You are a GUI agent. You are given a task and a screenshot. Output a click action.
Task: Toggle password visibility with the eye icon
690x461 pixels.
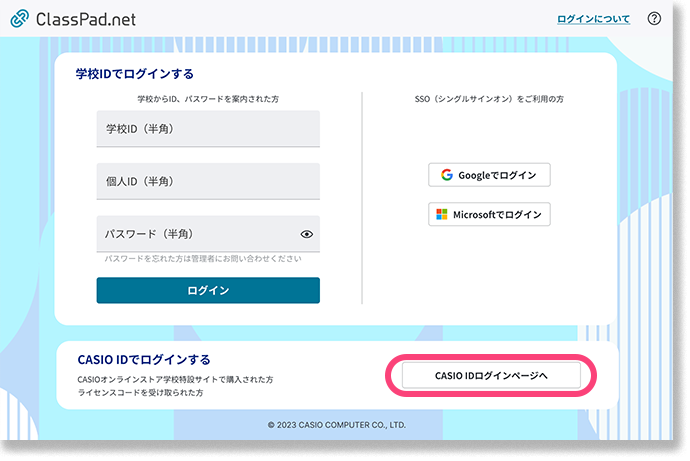pos(307,234)
